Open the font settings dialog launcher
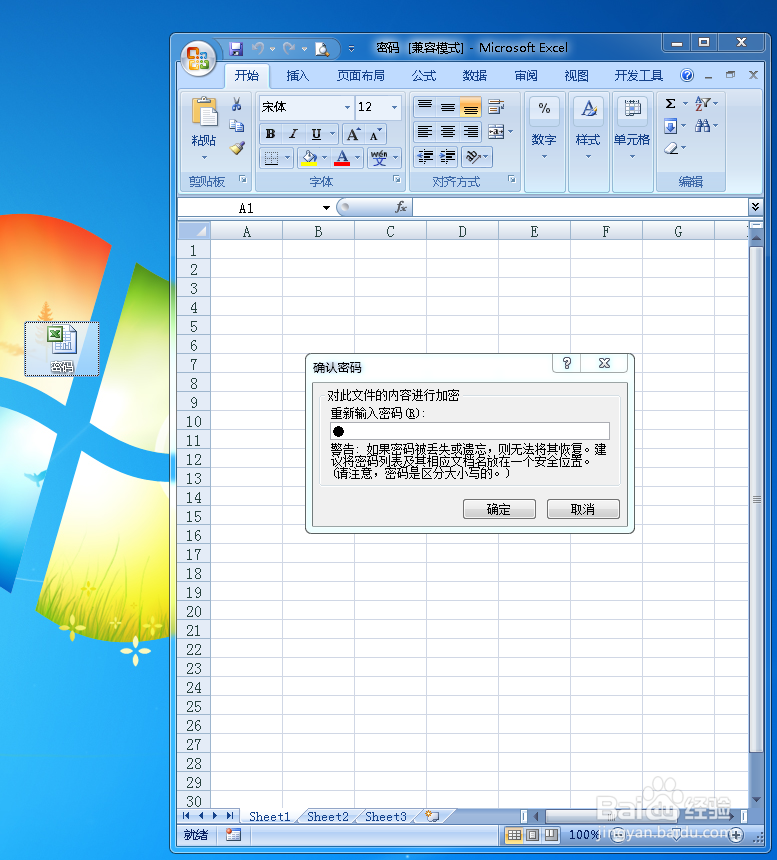777x860 pixels. point(396,179)
